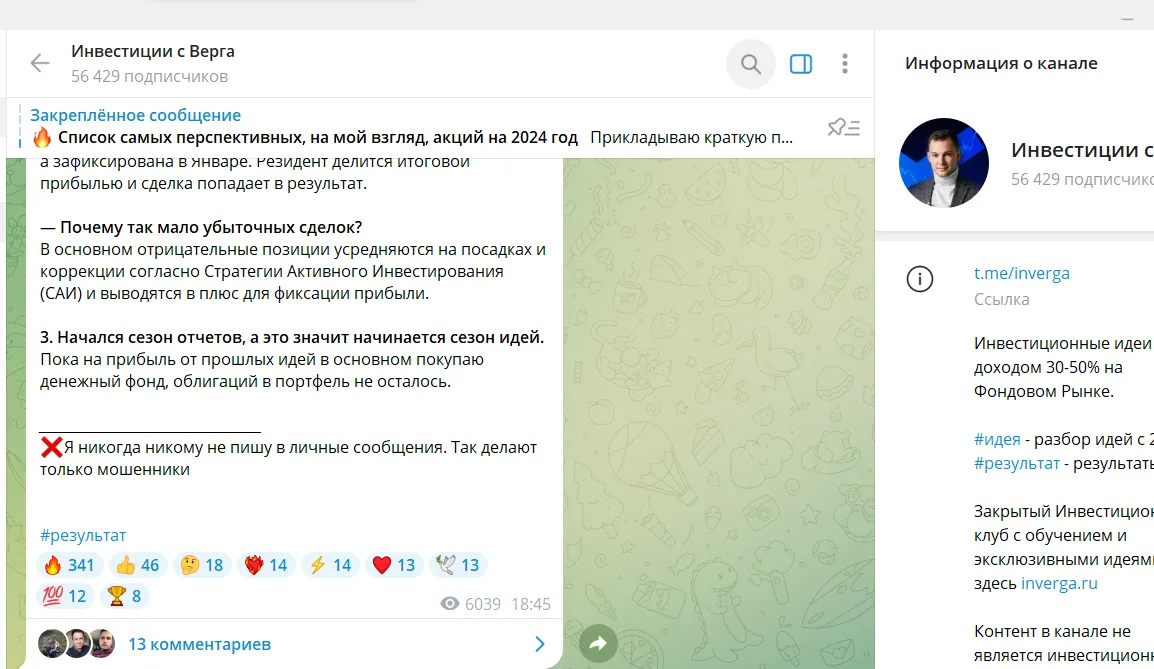Click the commenters' avatars thumbnail group
1154x669 pixels.
[x=77, y=644]
